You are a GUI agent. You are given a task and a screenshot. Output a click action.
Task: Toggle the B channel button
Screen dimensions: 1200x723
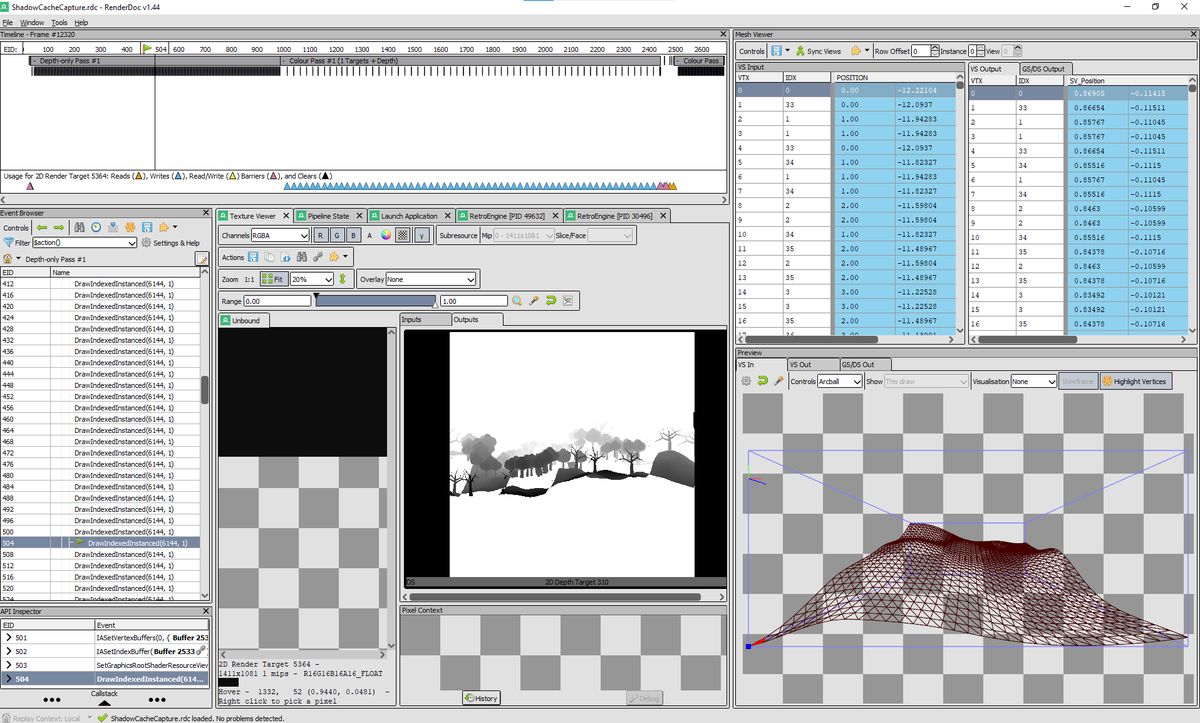coord(353,235)
